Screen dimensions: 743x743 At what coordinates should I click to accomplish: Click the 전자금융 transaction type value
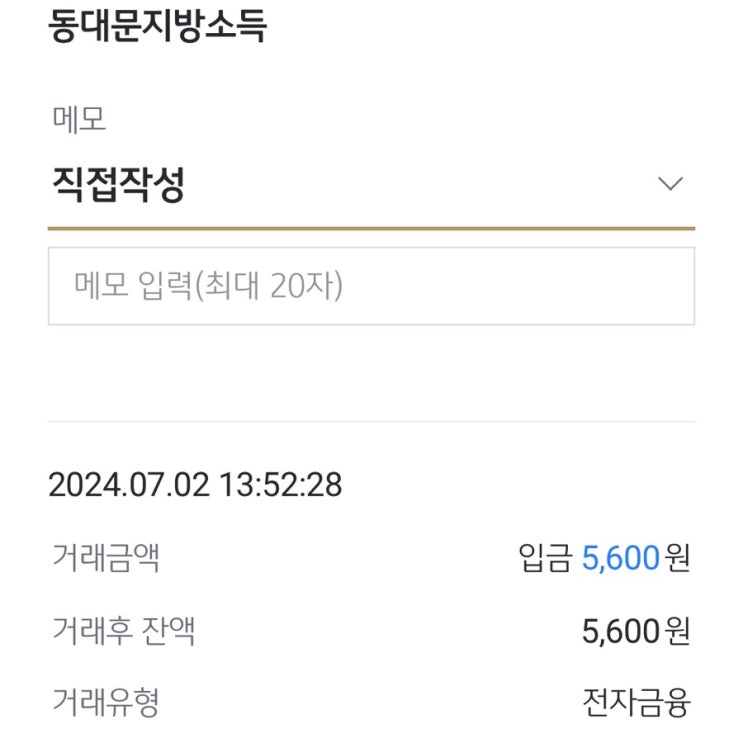pos(636,703)
